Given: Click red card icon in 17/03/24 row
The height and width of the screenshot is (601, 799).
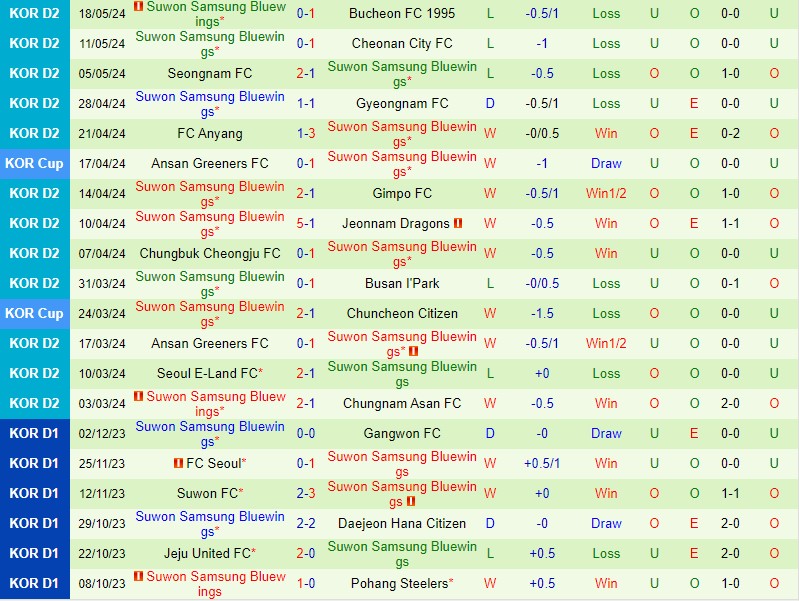Looking at the screenshot, I should pos(413,351).
